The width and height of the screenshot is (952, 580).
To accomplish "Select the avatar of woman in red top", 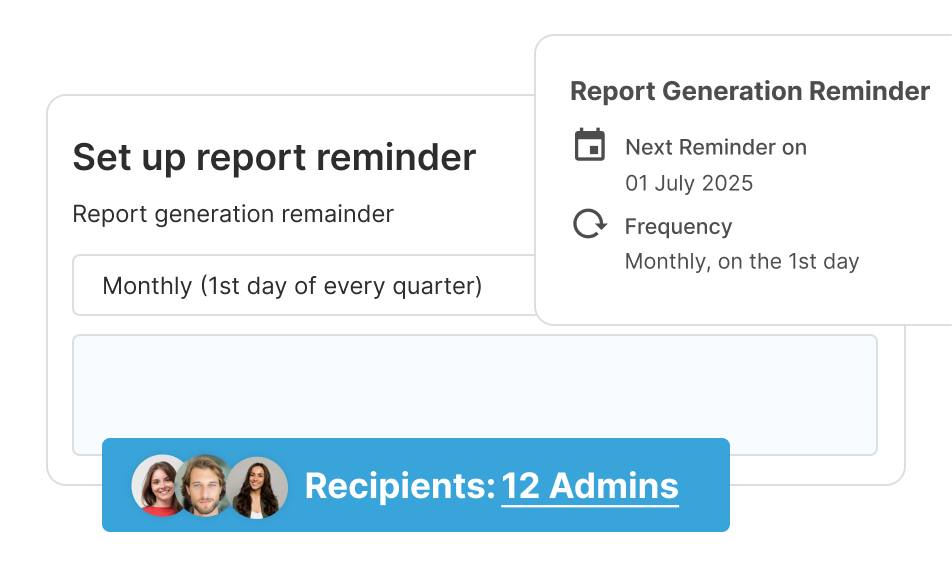I will [x=157, y=485].
